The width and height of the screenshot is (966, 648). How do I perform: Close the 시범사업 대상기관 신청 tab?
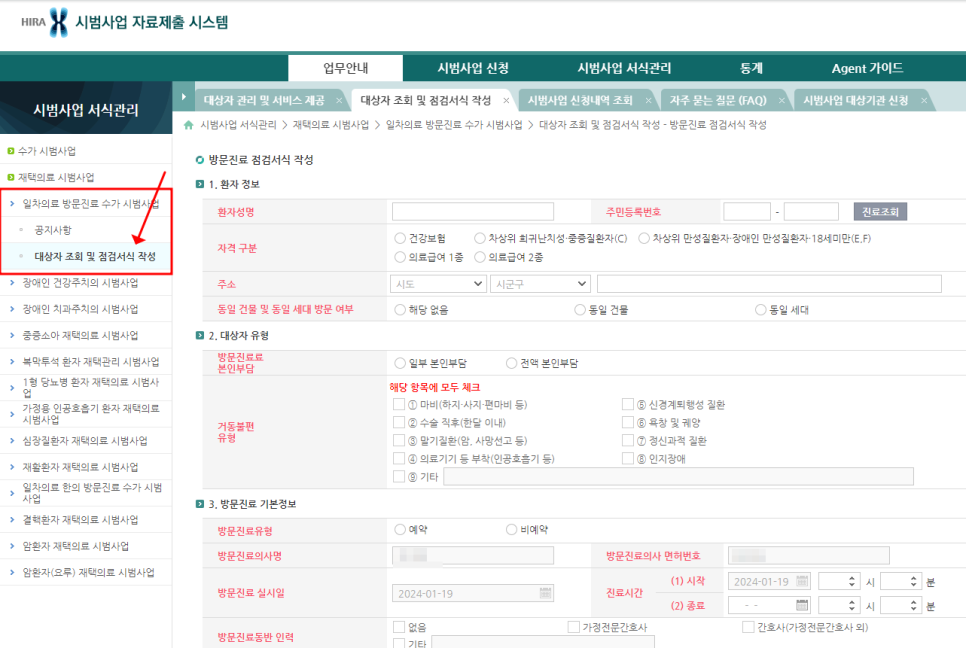click(924, 100)
